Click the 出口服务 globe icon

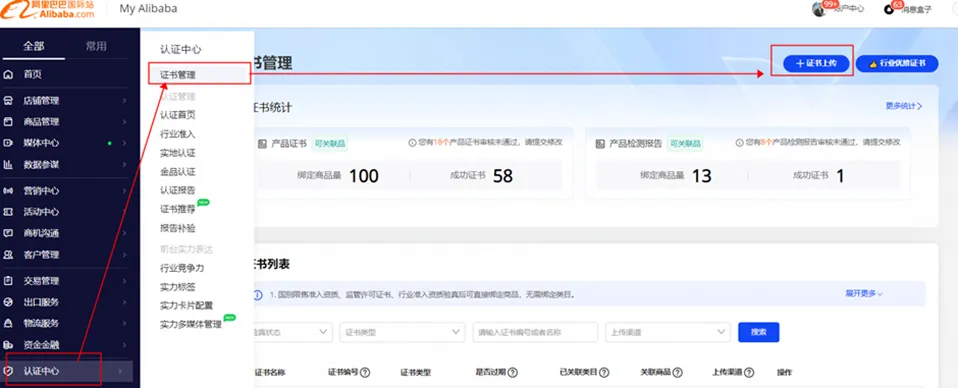pyautogui.click(x=9, y=302)
